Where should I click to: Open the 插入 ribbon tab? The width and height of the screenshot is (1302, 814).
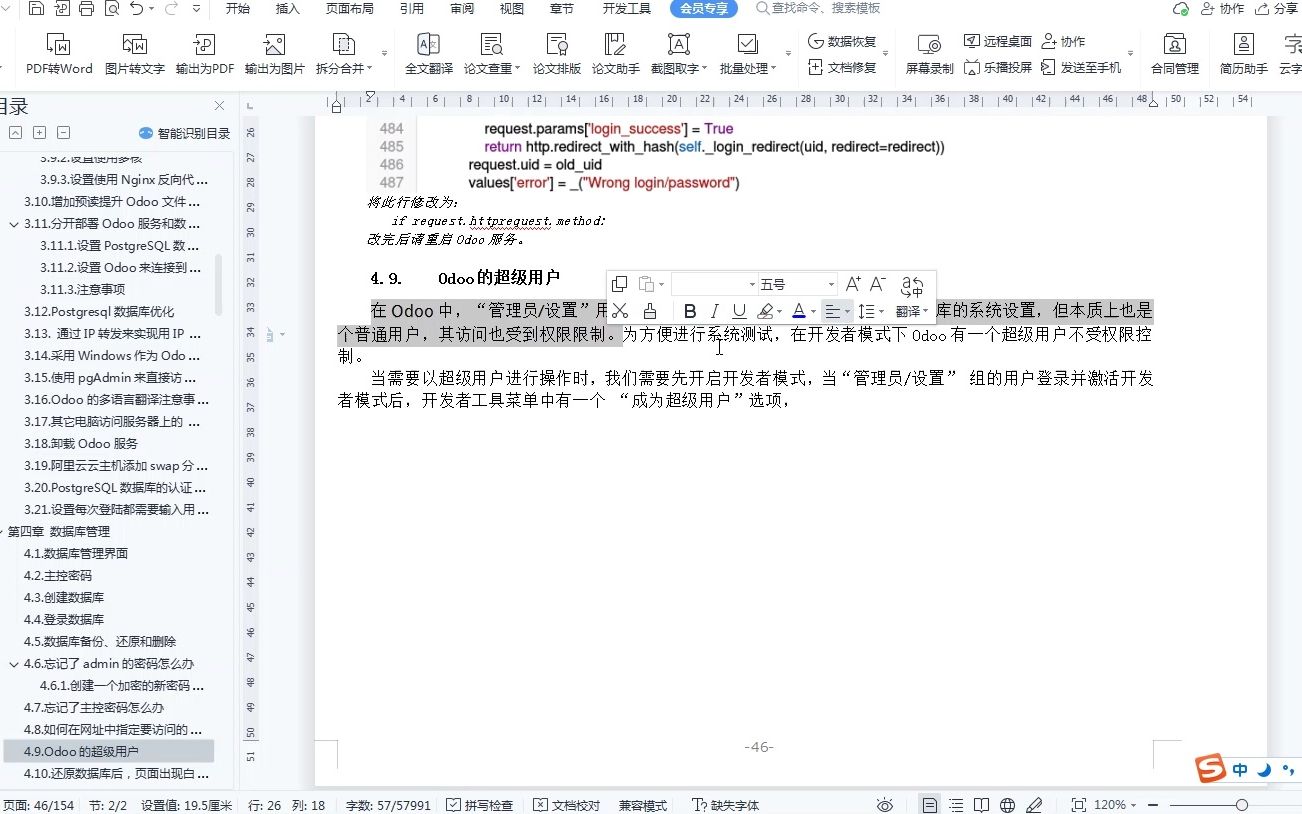click(287, 9)
